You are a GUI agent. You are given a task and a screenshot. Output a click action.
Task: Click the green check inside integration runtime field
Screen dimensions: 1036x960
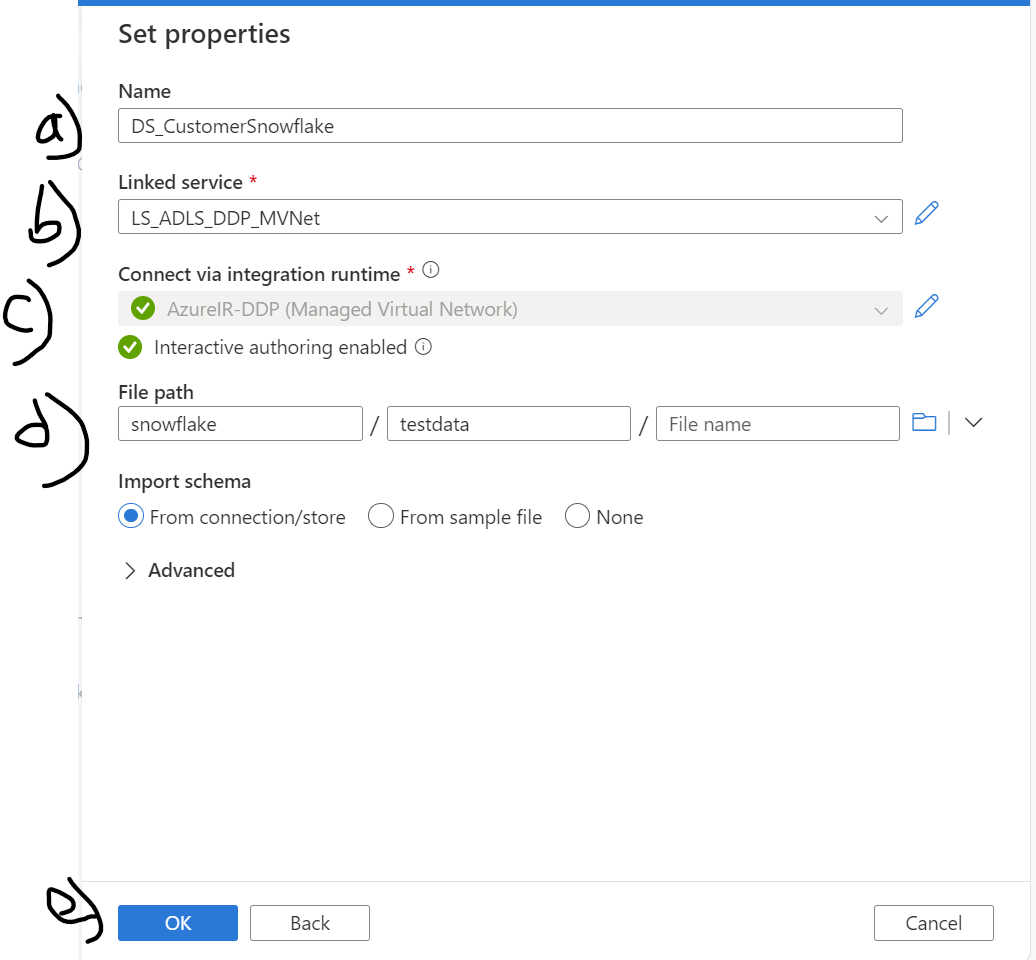[143, 308]
